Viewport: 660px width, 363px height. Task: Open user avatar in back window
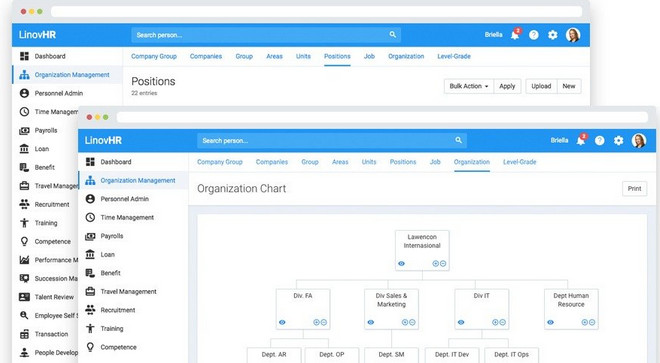(x=573, y=35)
